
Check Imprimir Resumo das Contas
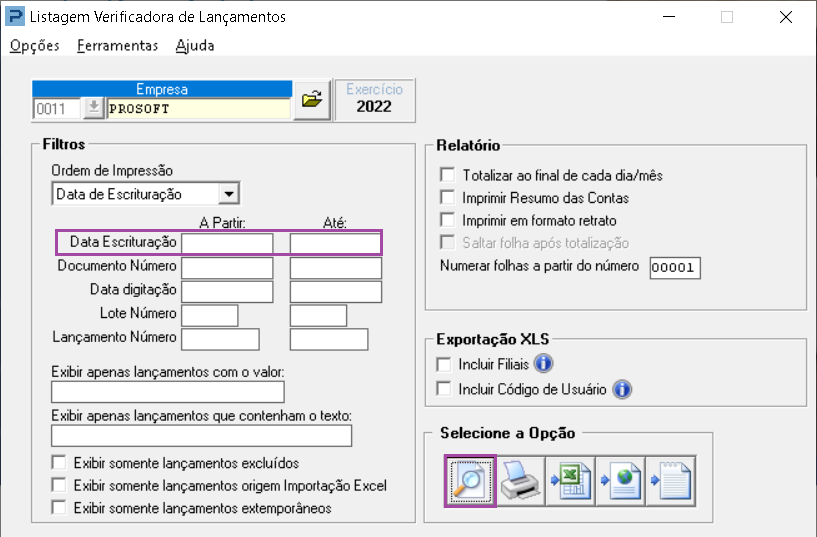447,197
